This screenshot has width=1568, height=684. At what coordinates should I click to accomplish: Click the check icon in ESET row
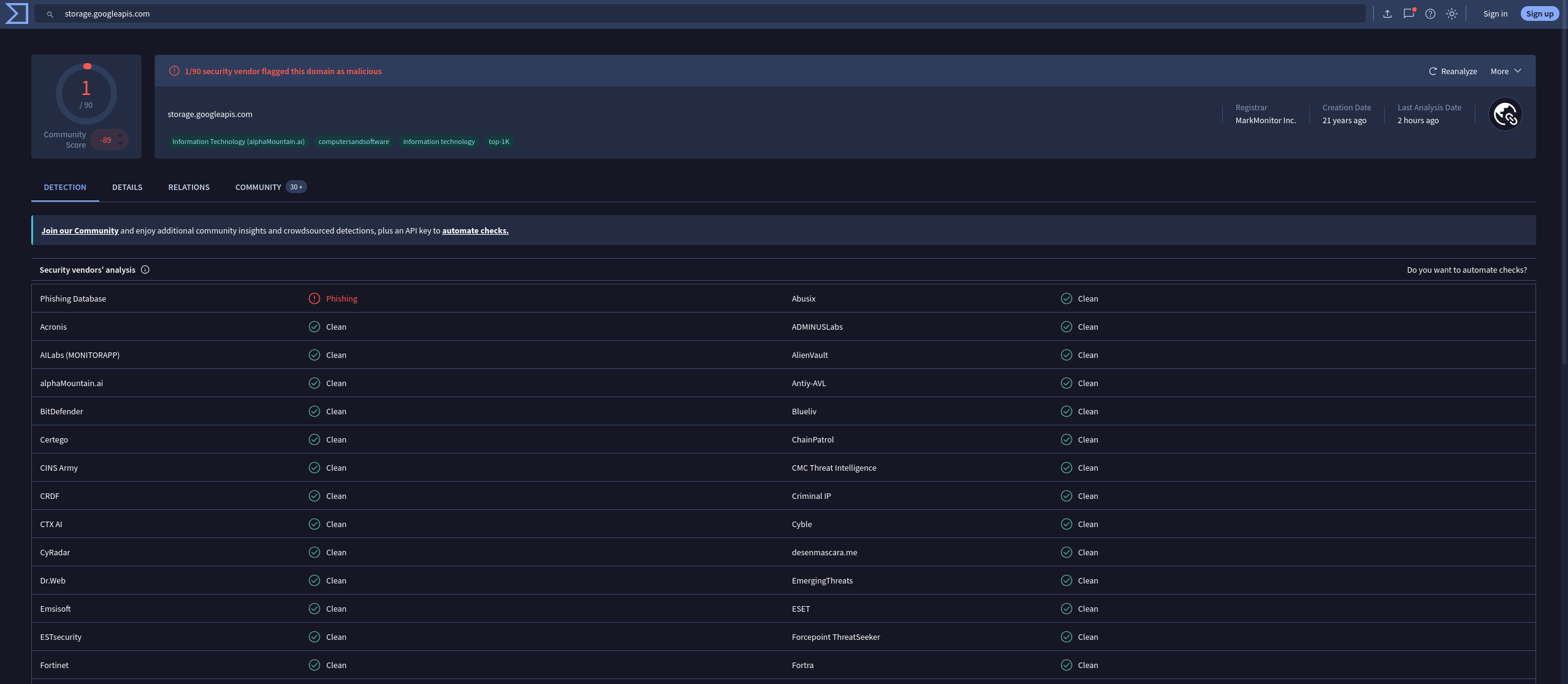point(1067,609)
